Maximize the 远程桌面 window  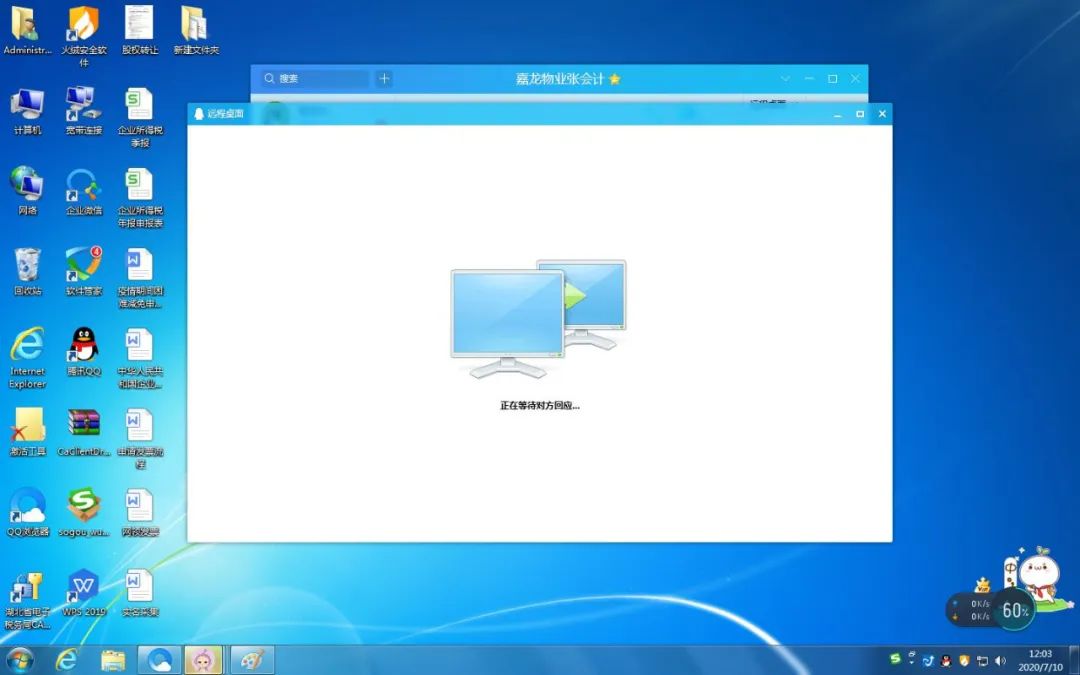click(860, 114)
